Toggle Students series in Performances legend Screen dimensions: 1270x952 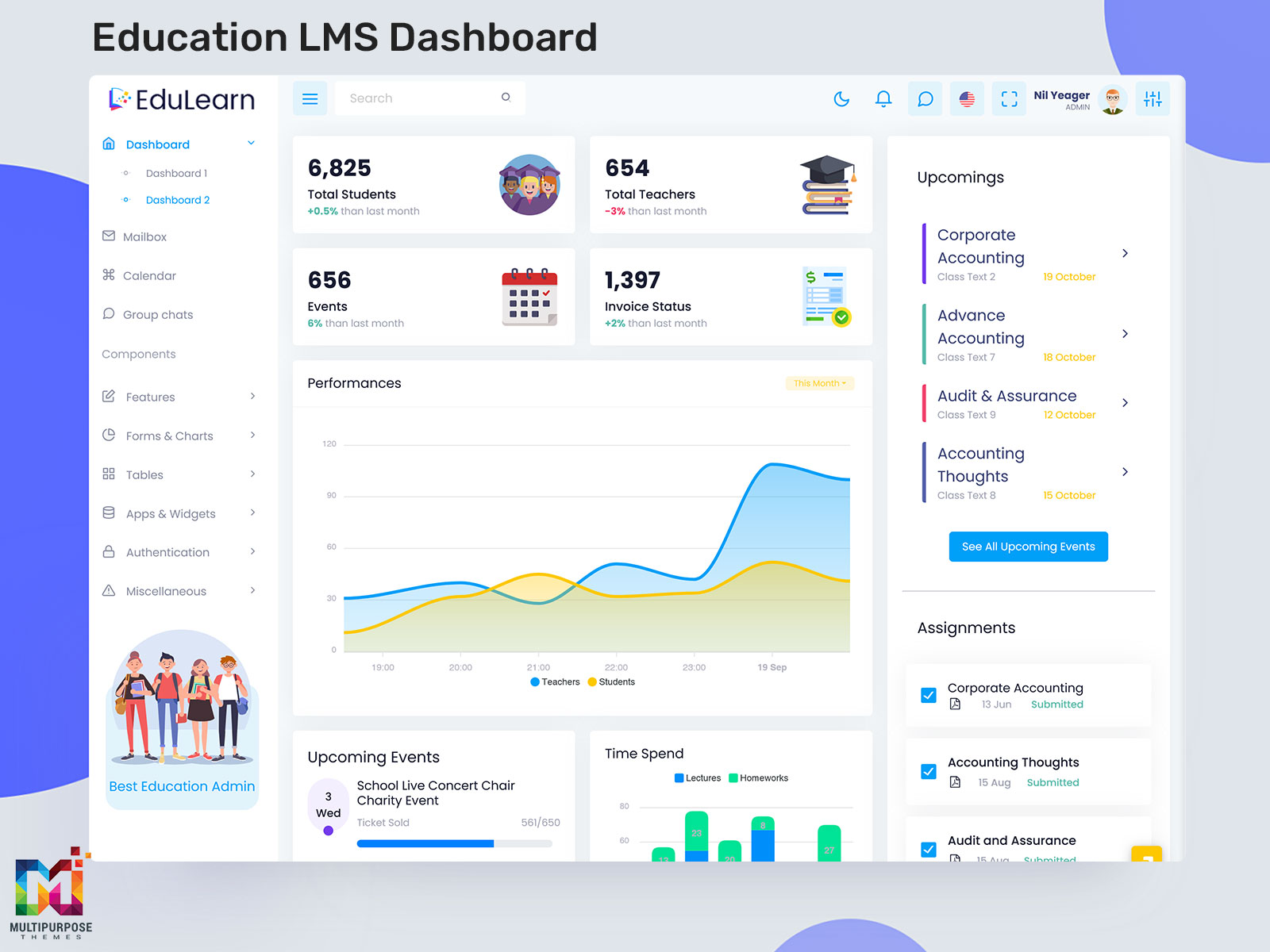coord(611,681)
